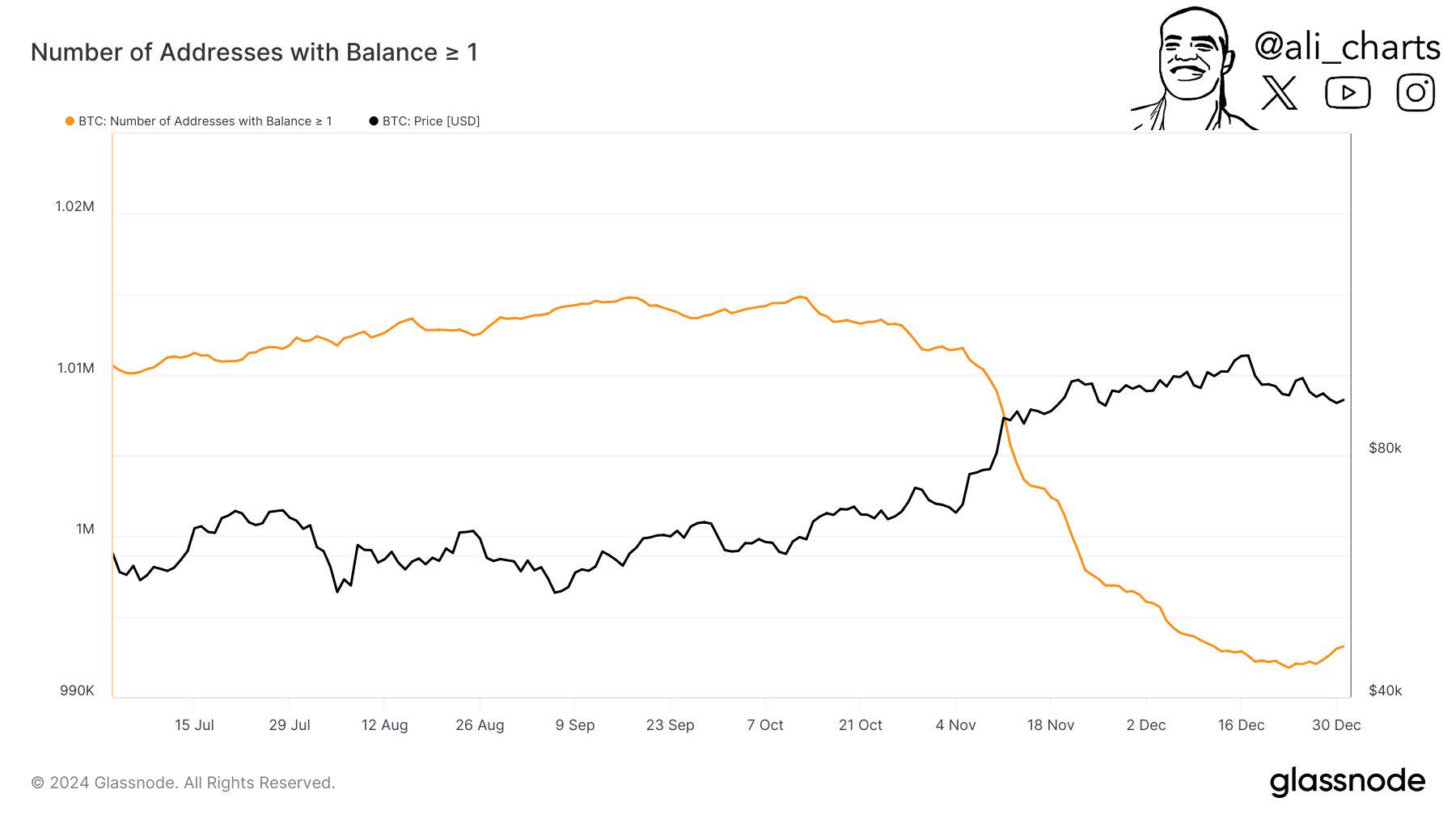Image resolution: width=1456 pixels, height=819 pixels.
Task: Select the 15 Jul date label
Action: (194, 725)
